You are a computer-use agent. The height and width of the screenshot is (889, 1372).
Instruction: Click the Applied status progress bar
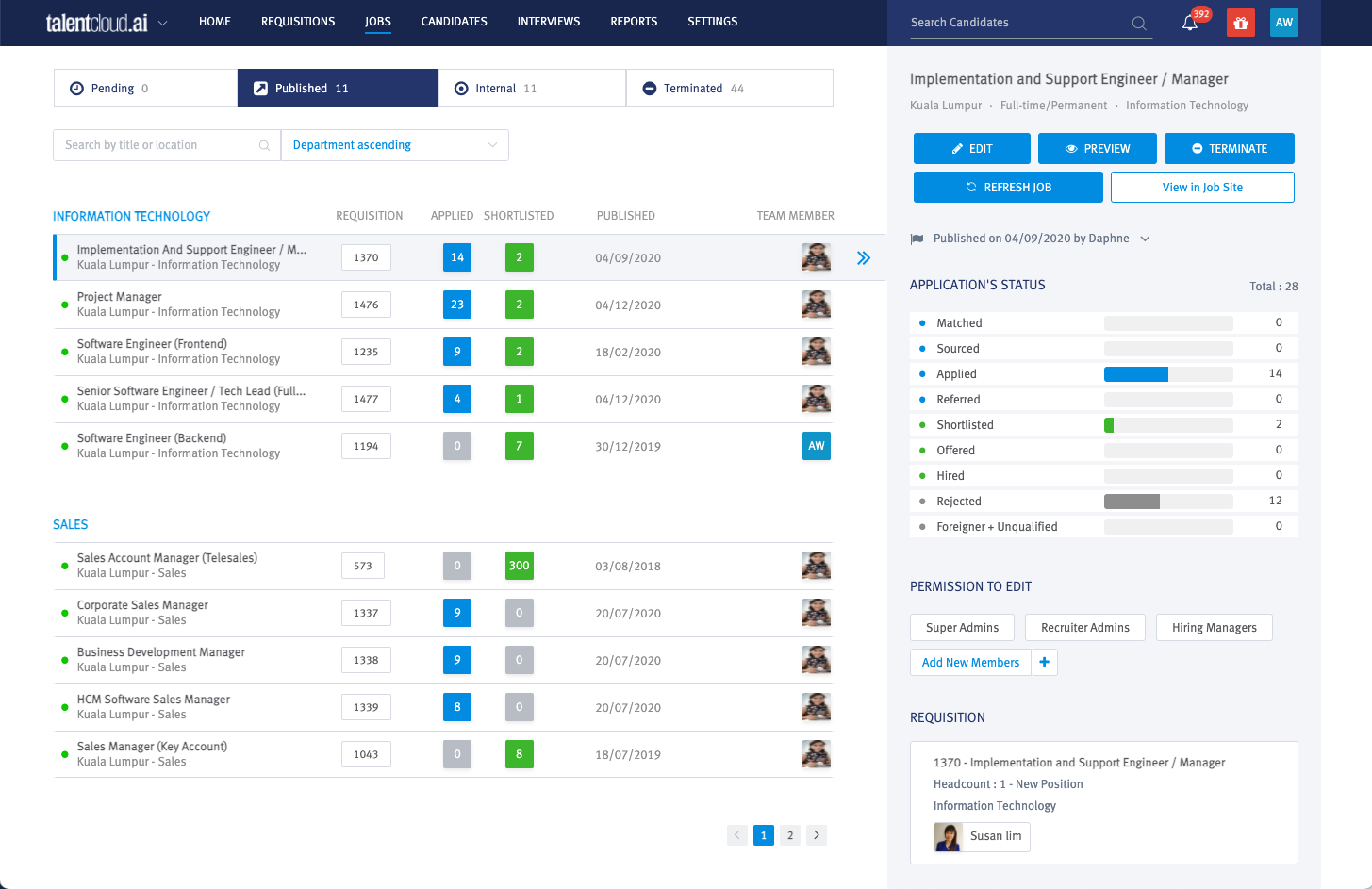click(x=1168, y=374)
